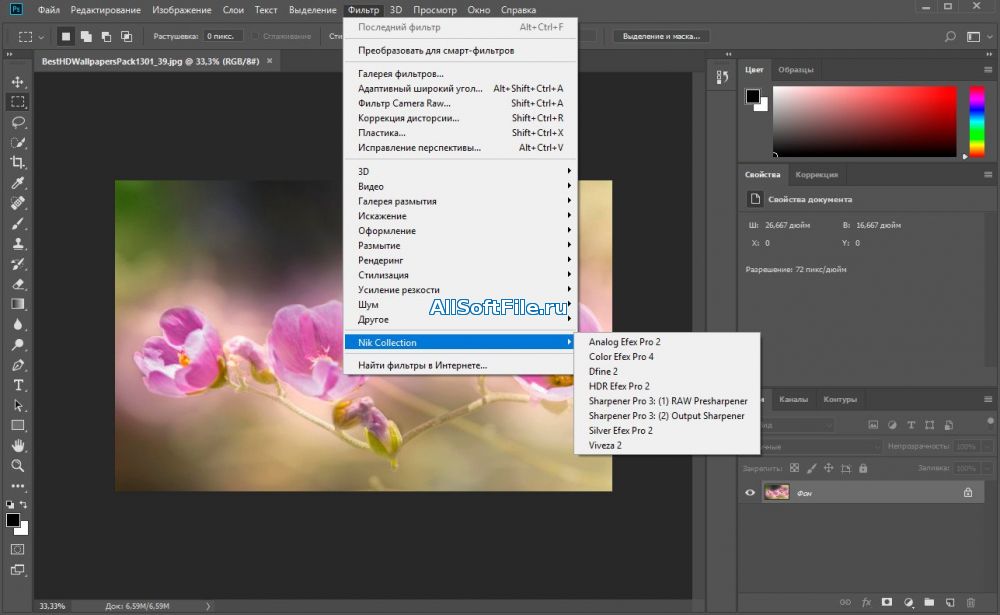Open the Layers panel hamburger menu
Viewport: 1000px width, 615px height.
pos(986,399)
